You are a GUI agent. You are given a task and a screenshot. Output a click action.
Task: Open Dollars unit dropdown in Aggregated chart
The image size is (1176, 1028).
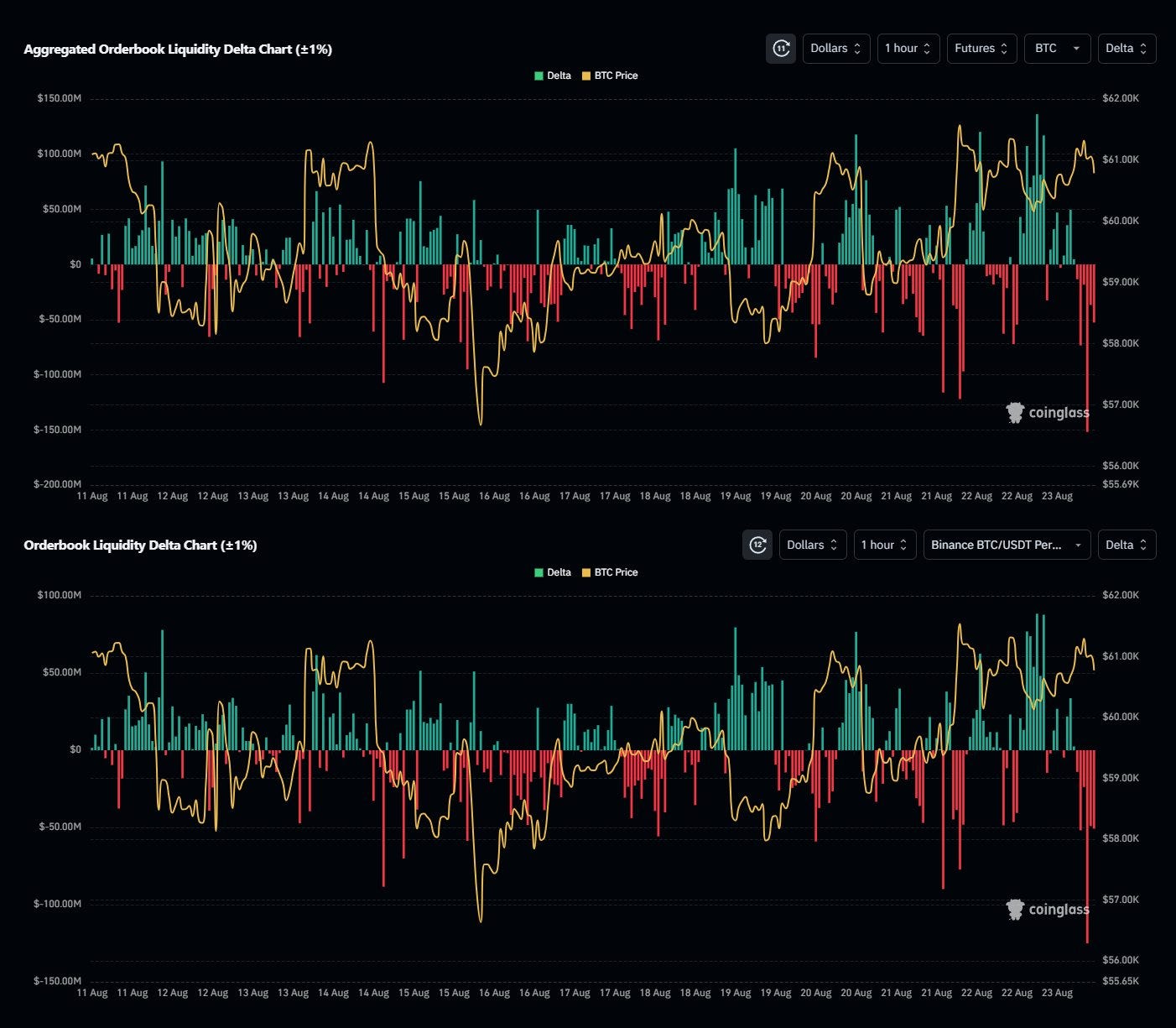[836, 49]
